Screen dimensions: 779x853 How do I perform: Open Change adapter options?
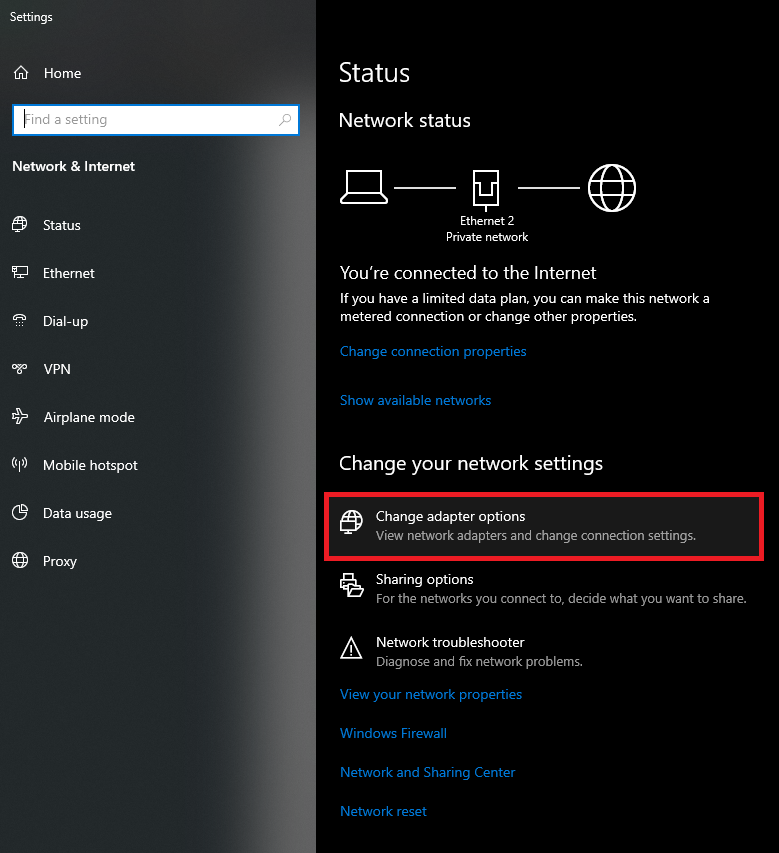[x=544, y=526]
